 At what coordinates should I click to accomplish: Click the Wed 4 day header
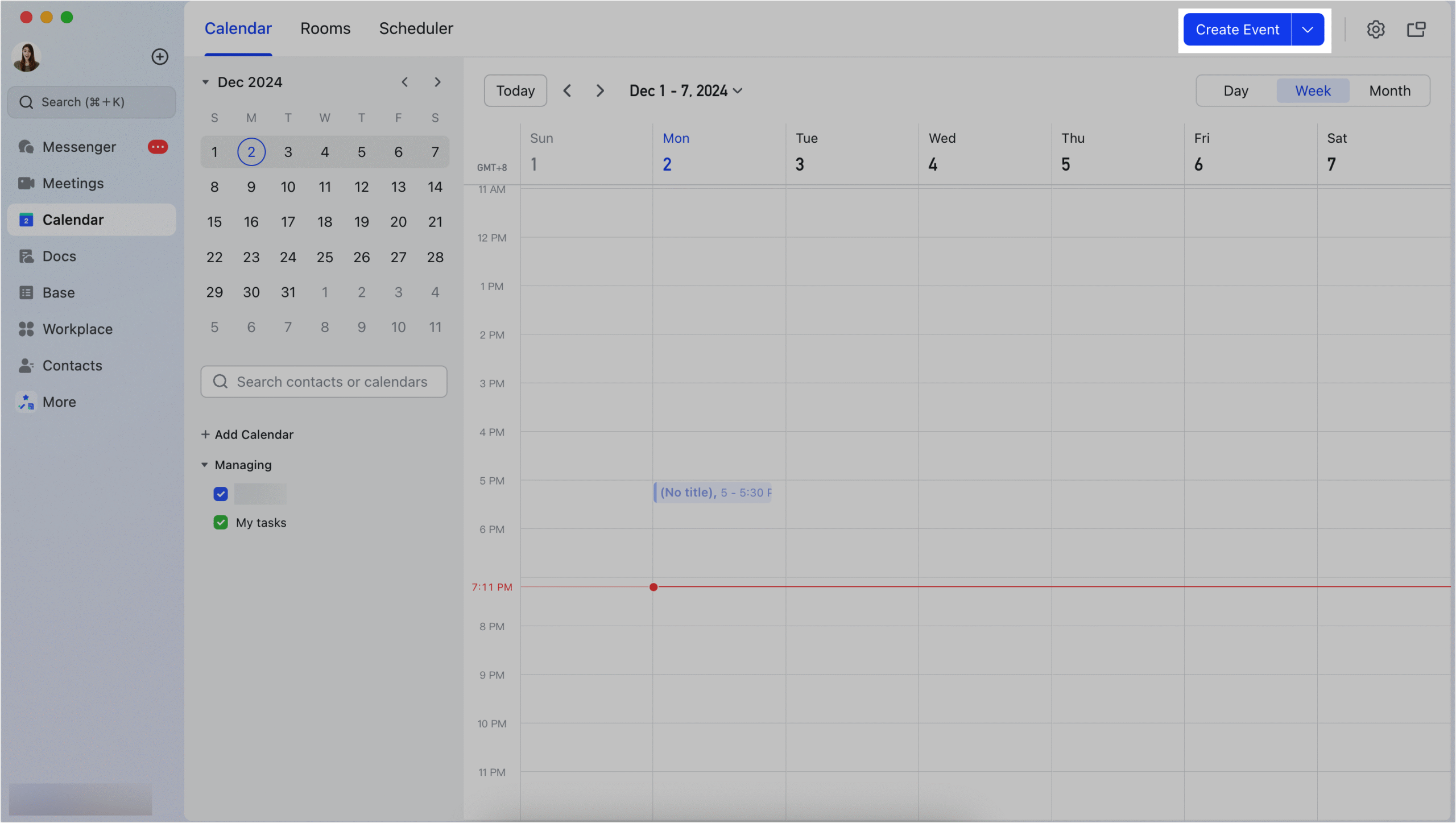point(985,152)
